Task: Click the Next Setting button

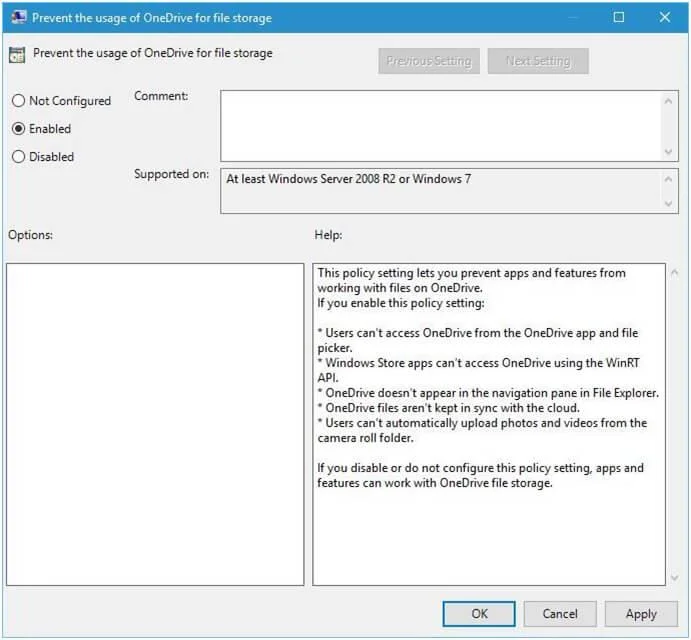Action: tap(538, 61)
